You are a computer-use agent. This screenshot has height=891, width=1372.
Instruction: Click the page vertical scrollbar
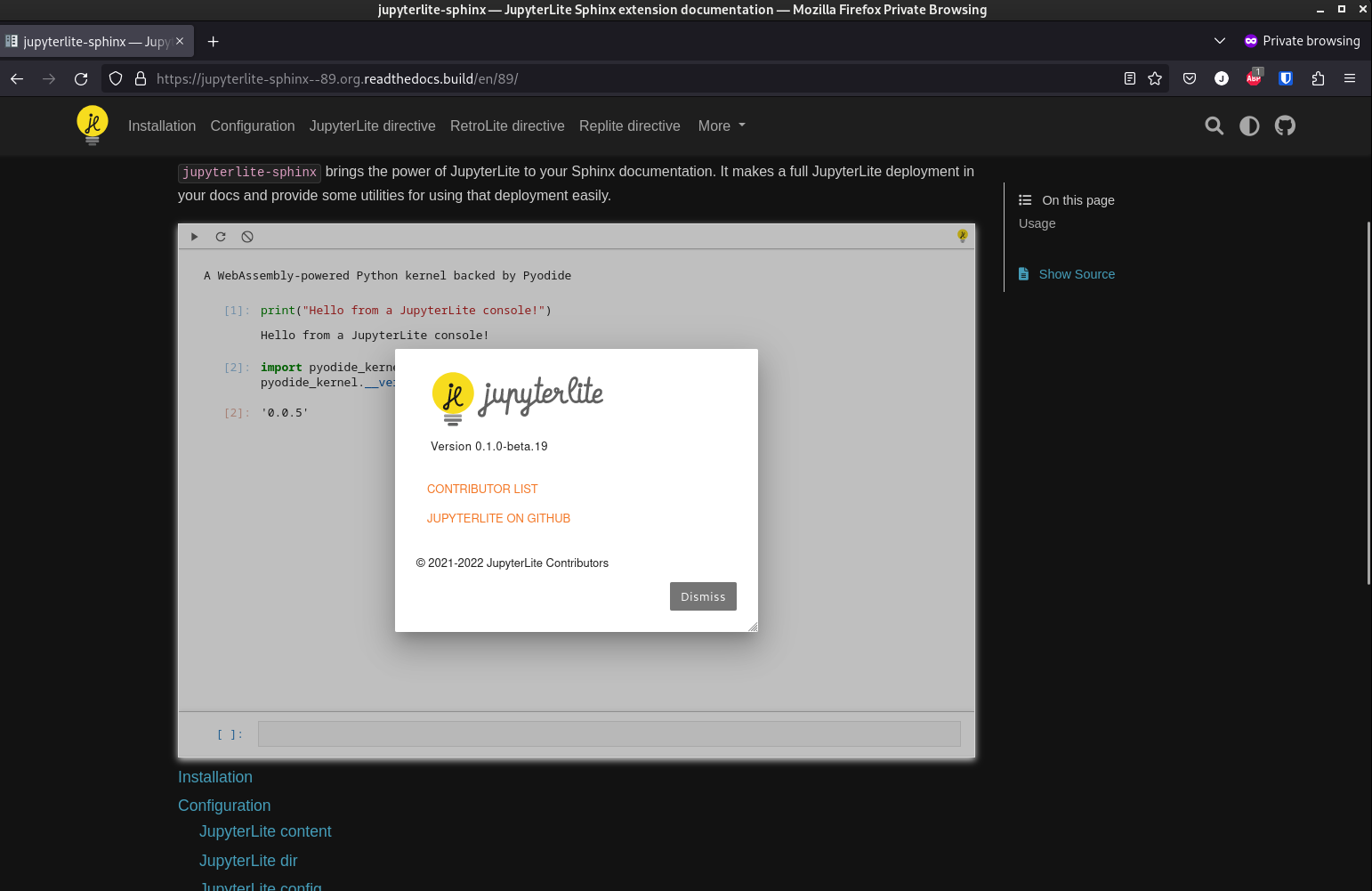[1368, 402]
